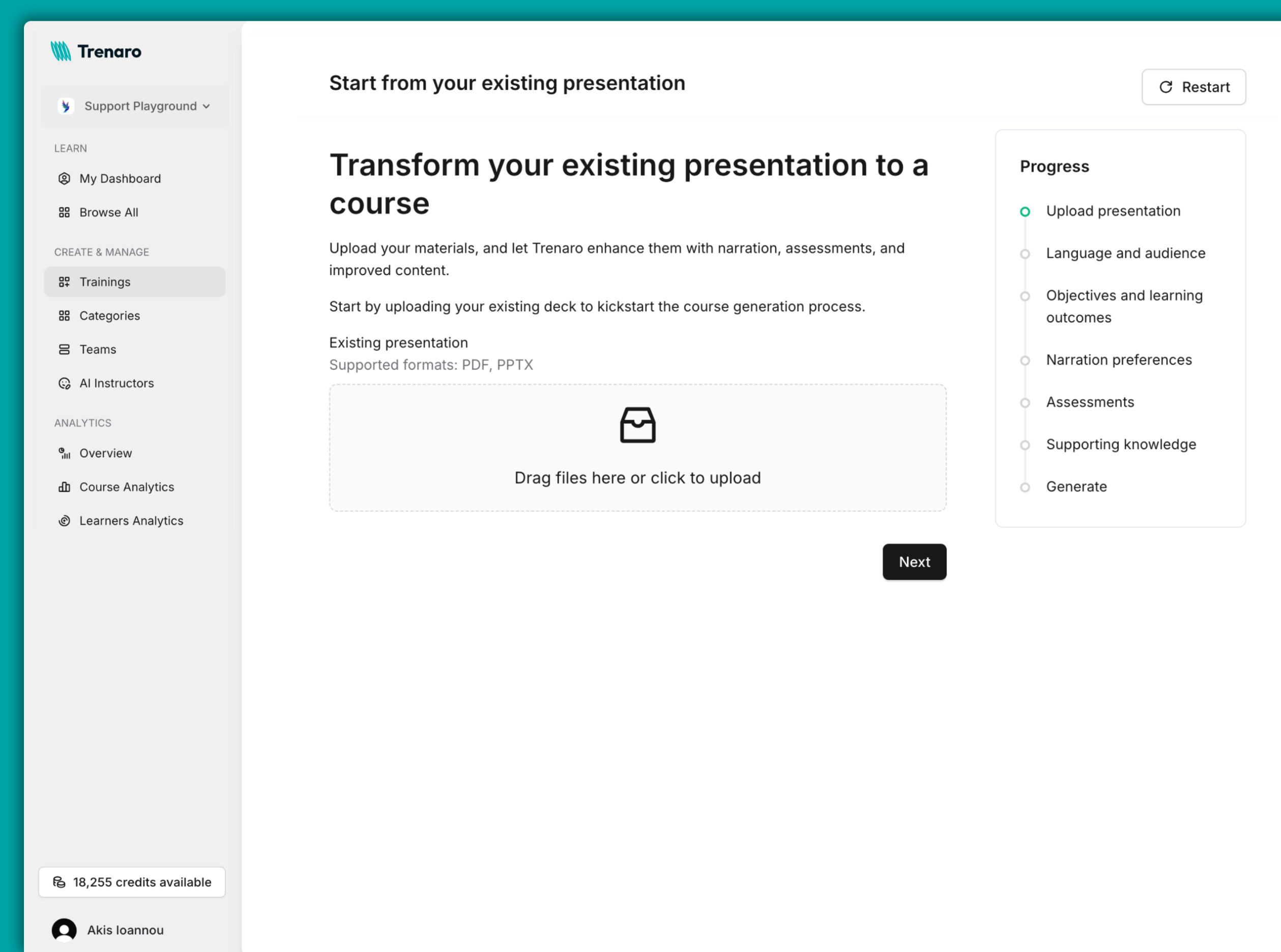The image size is (1281, 952).
Task: Select the Learners Analytics target icon
Action: pos(65,520)
